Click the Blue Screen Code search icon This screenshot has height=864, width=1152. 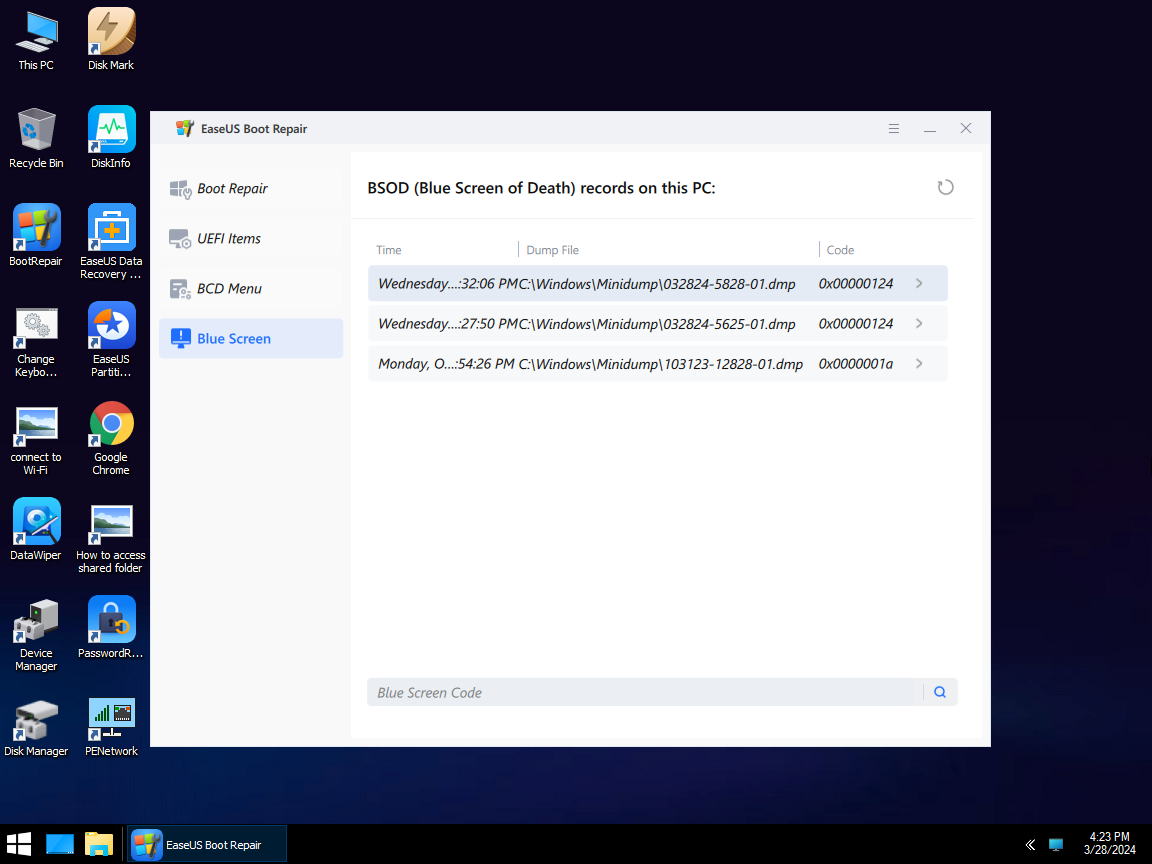coord(940,692)
